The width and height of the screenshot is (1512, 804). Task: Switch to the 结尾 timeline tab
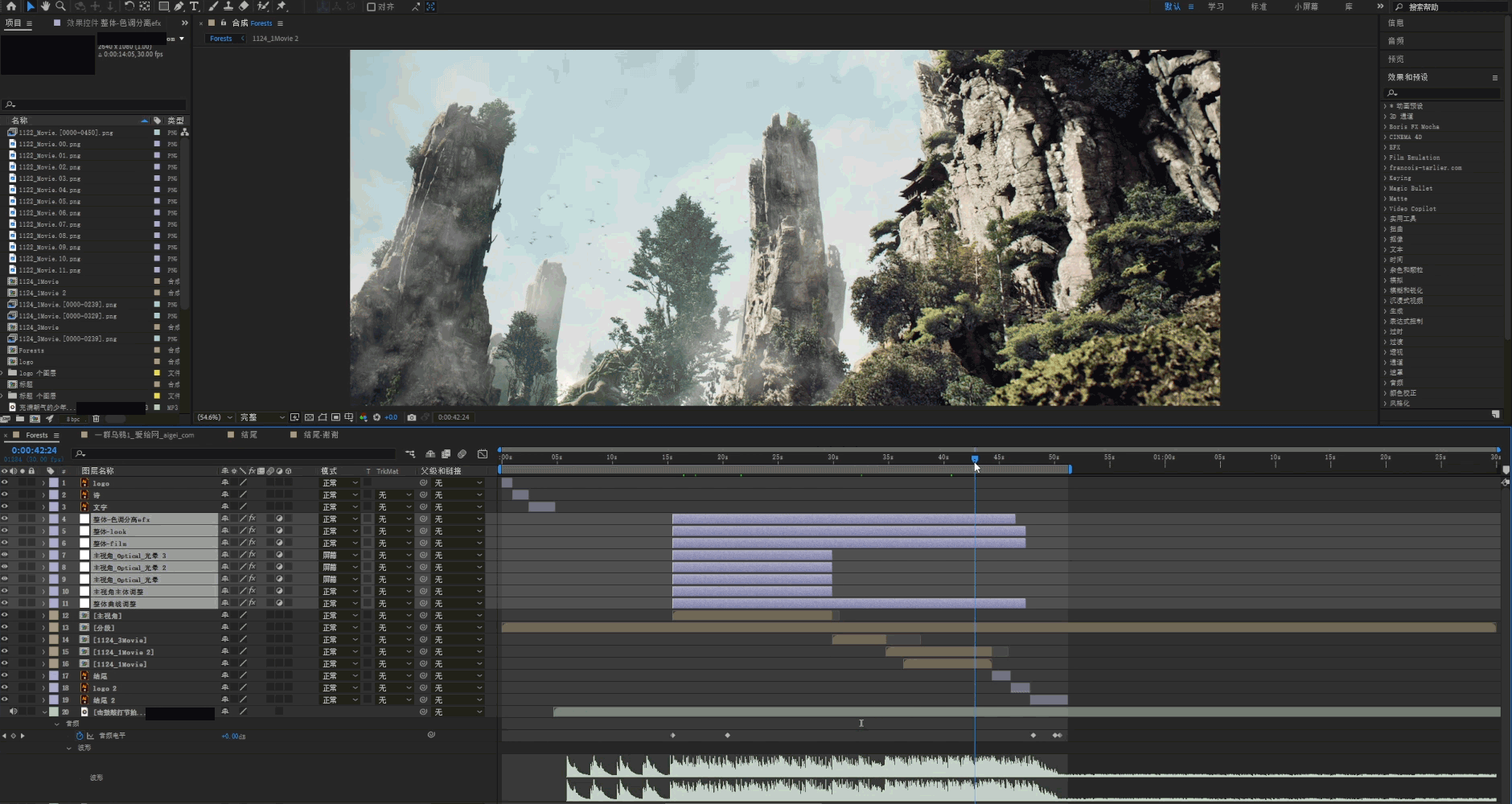tap(249, 435)
